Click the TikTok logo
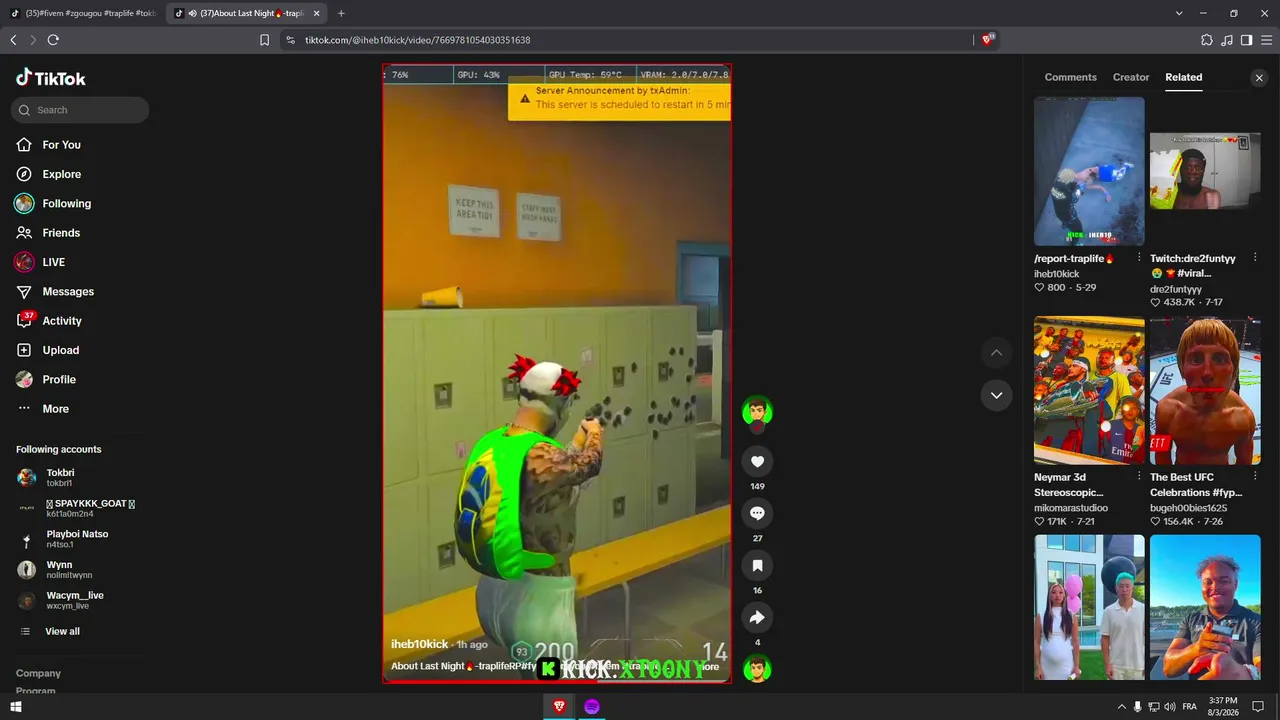 (51, 78)
